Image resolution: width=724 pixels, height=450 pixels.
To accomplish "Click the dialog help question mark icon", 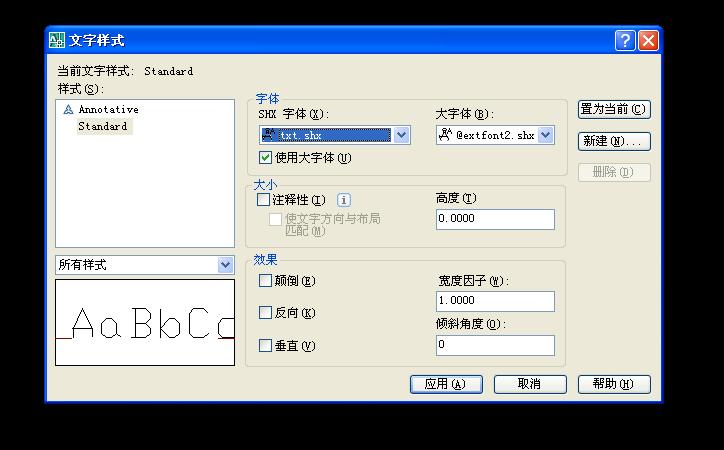I will [x=625, y=40].
